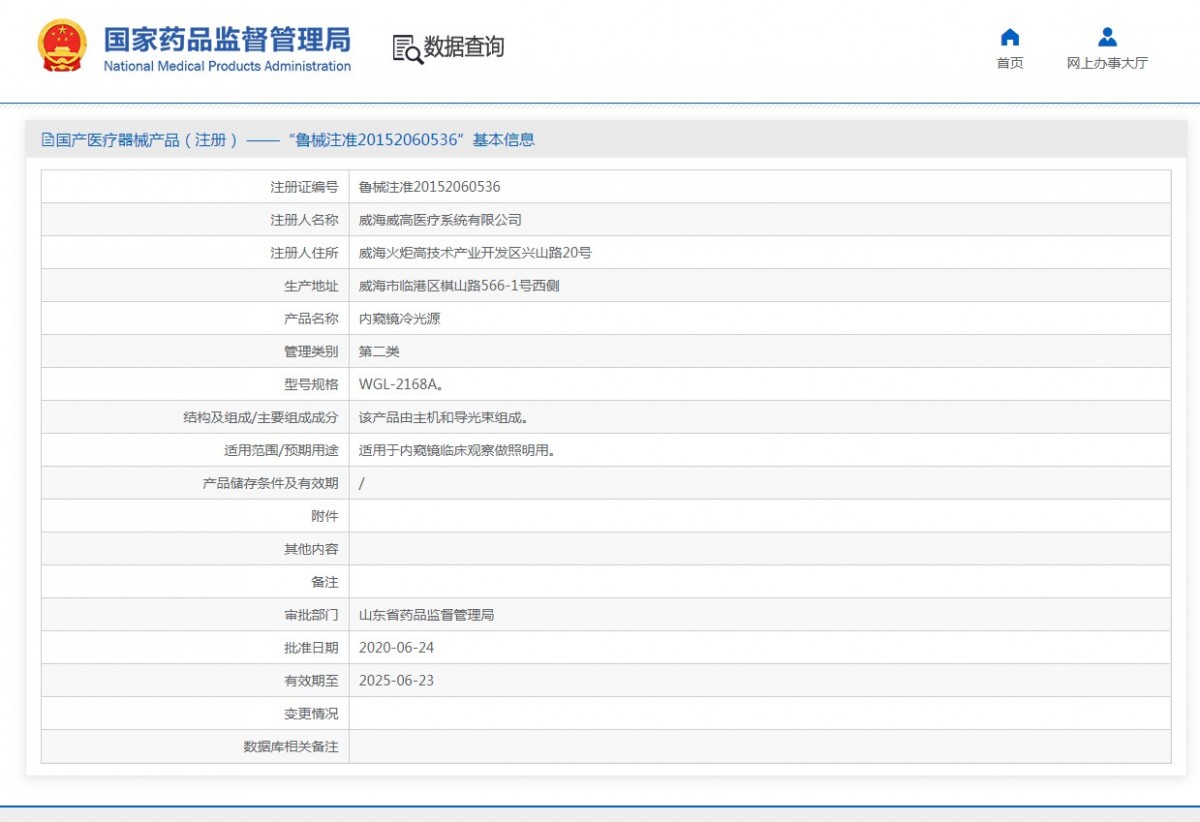Click the 结构及组成/主要组成成分 label
This screenshot has width=1200, height=822.
pos(261,418)
